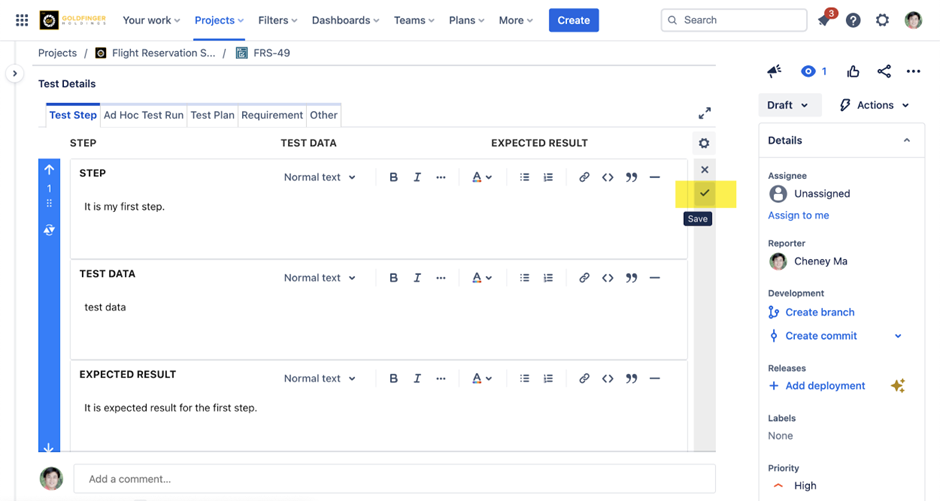Open the Dashboards menu

coord(345,20)
